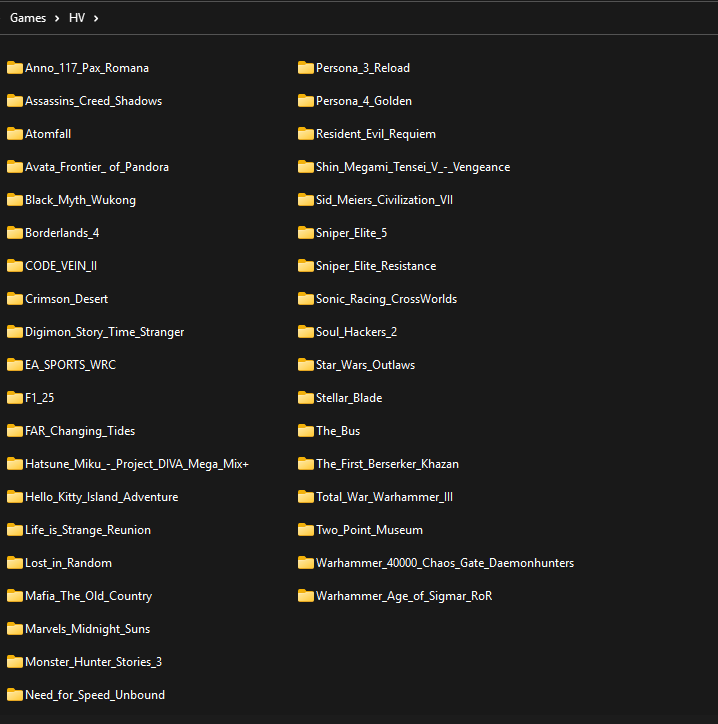Screen dimensions: 718x724
Task: Click Warhammer_40000_Chaos_Gate_Daemonhunters folder name
Action: click(445, 563)
